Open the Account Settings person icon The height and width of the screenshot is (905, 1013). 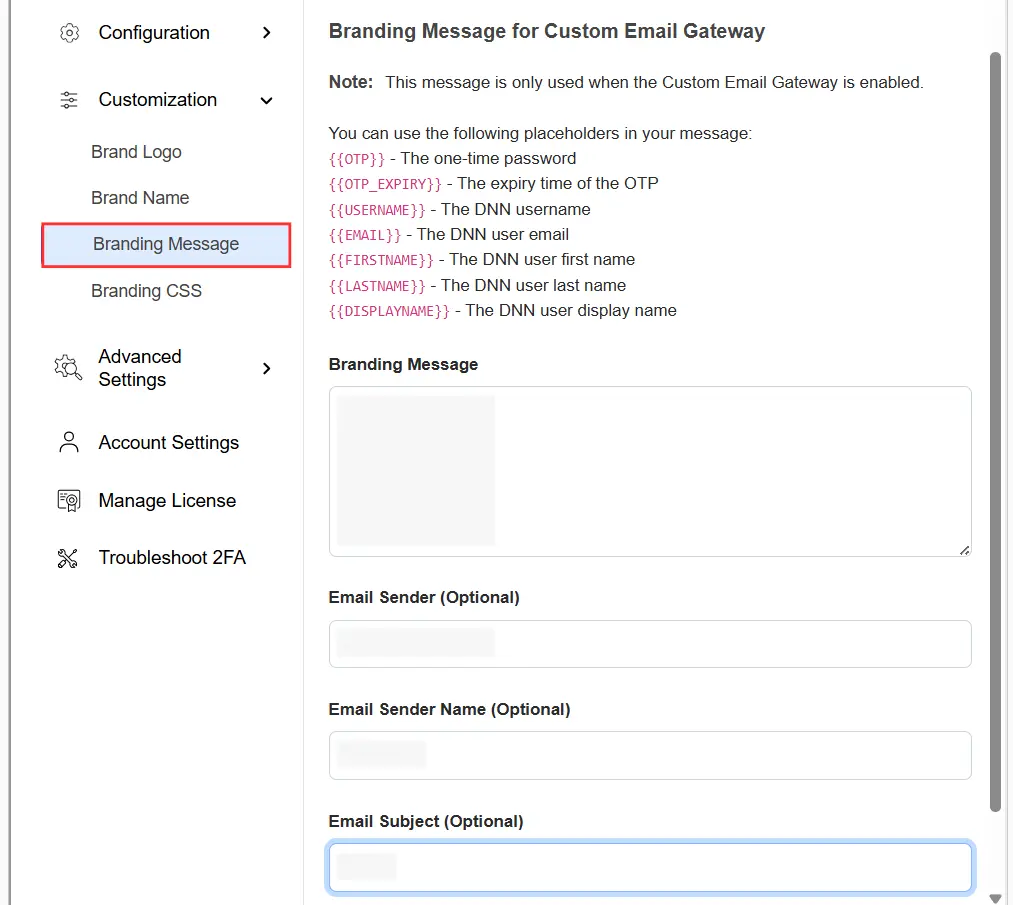coord(67,442)
